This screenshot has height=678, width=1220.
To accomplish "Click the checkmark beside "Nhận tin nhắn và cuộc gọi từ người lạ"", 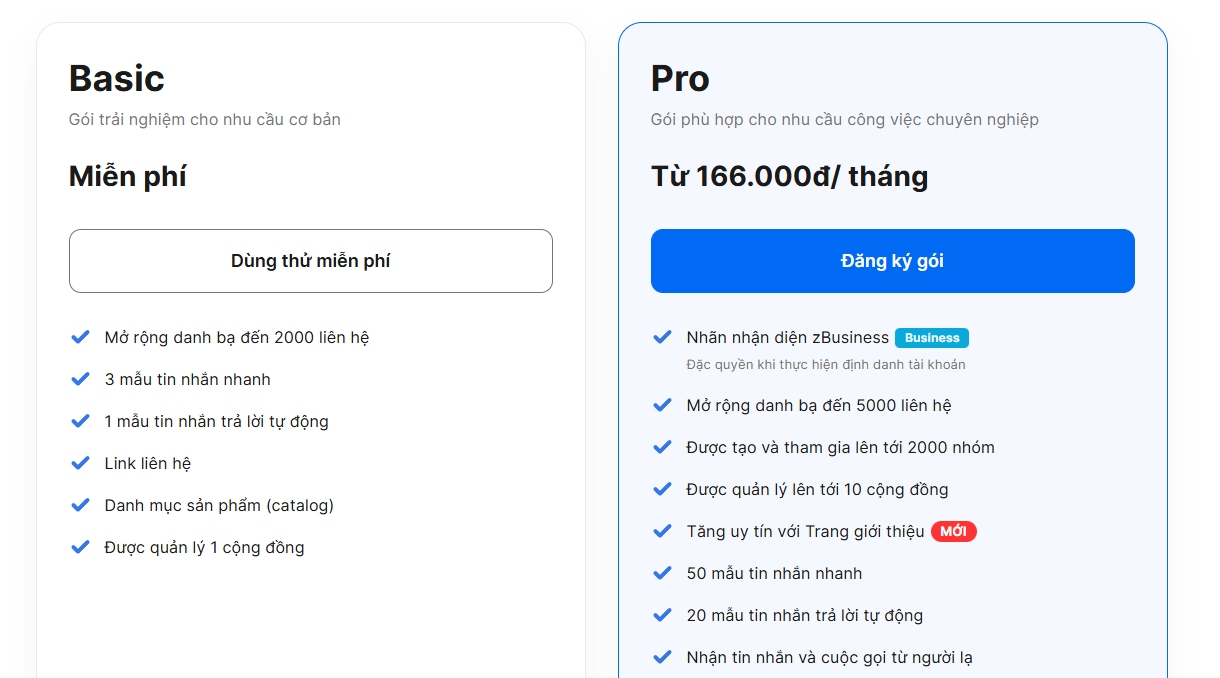I will click(662, 657).
